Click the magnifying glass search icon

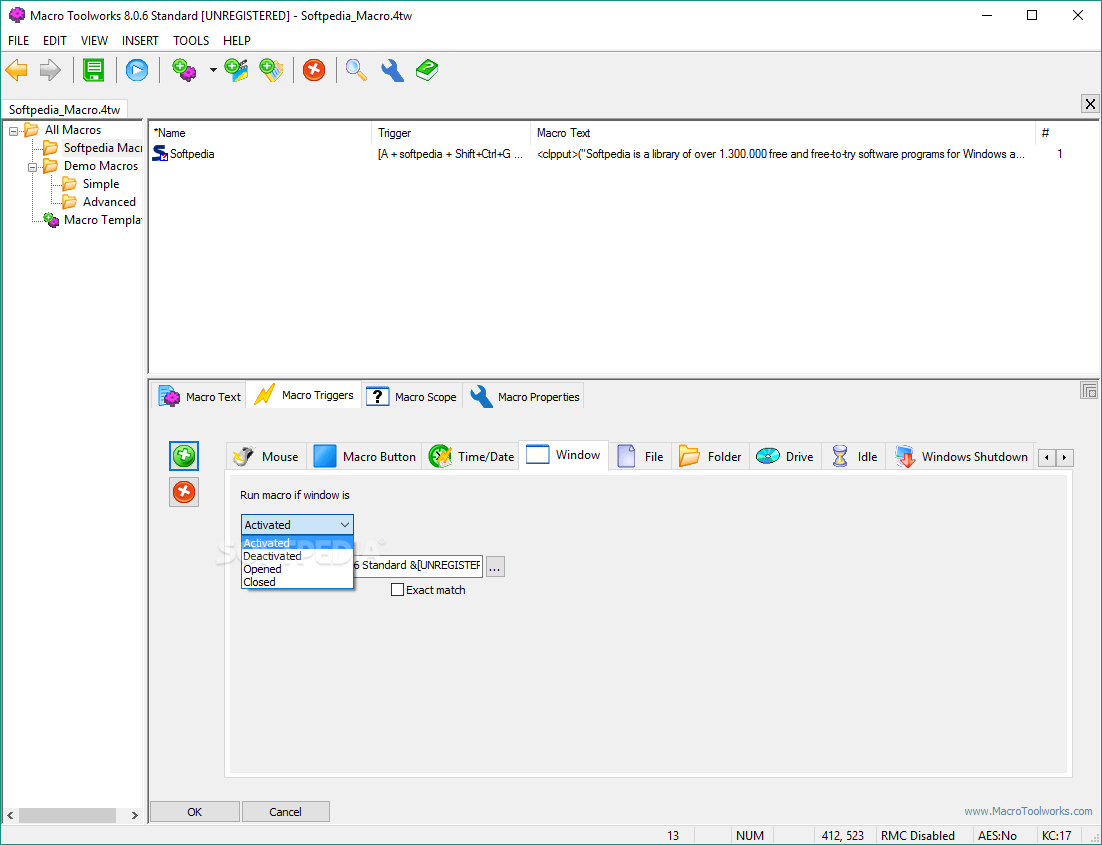click(356, 70)
